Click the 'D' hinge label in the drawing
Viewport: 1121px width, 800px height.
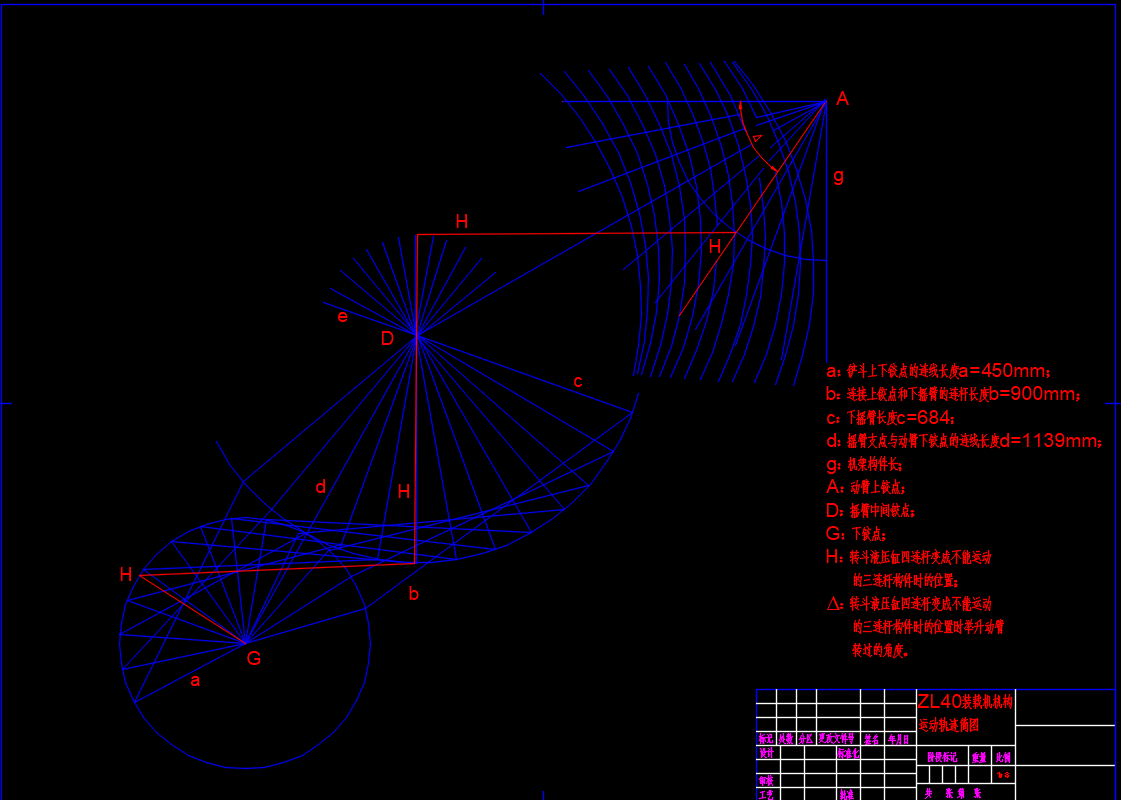pos(387,339)
